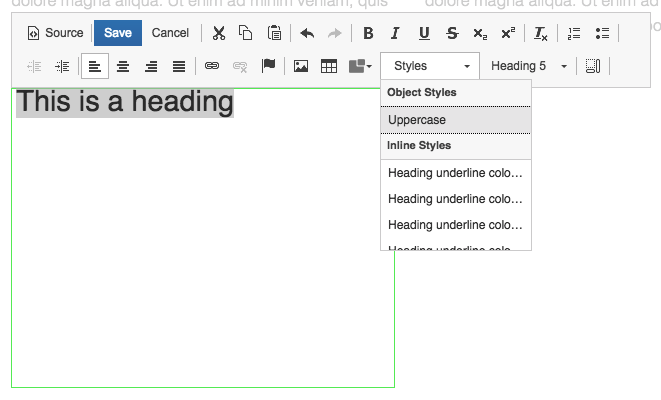
Task: Open the templates dropdown icon
Action: tap(360, 66)
